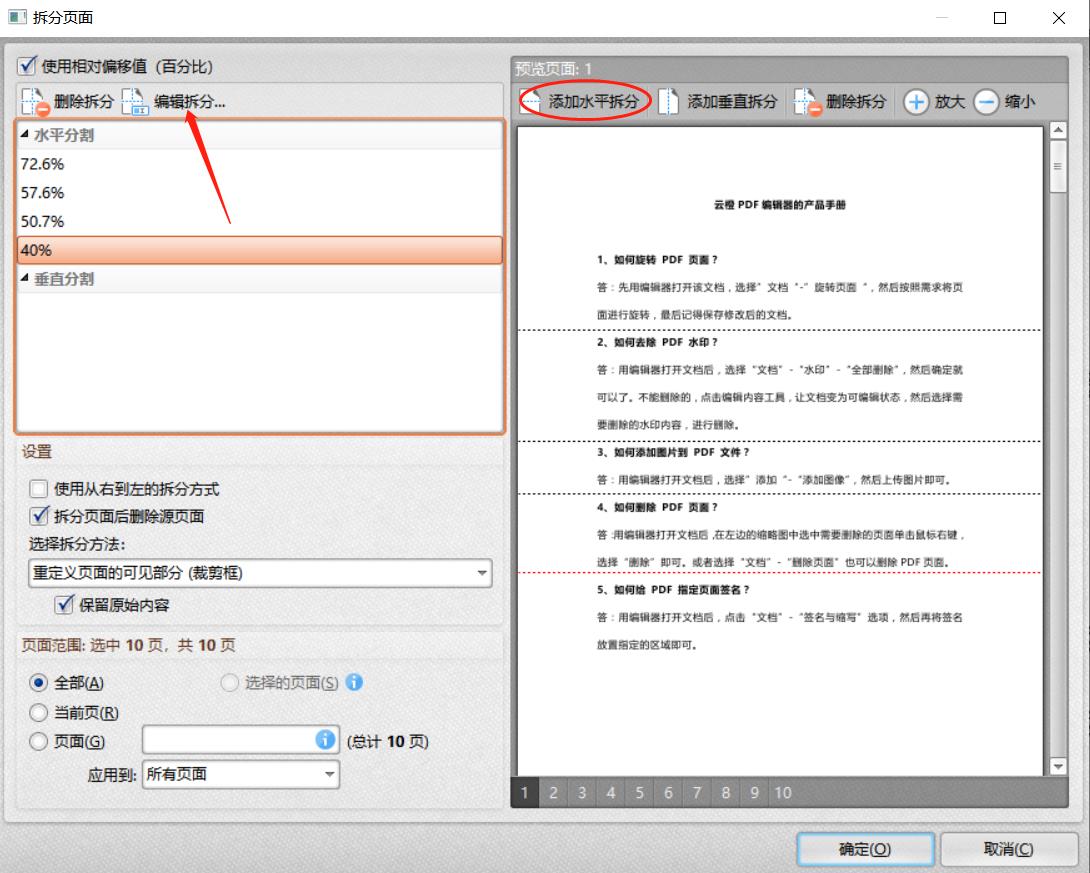Click 删除拆分 in the preview toolbar
This screenshot has height=873, width=1090.
[840, 101]
